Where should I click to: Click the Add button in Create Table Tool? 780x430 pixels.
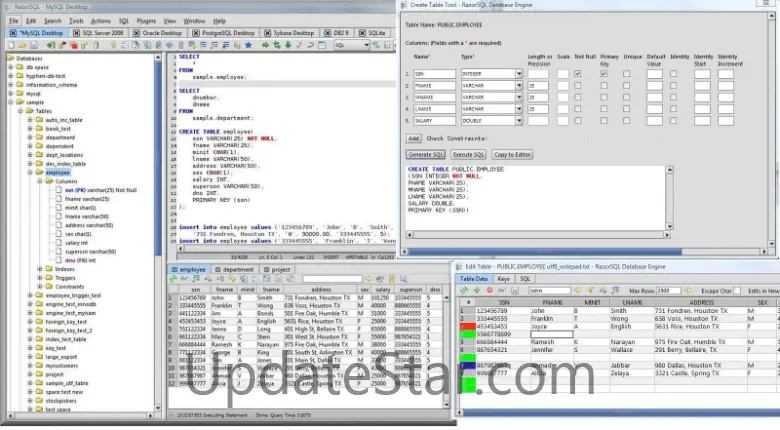pos(413,138)
